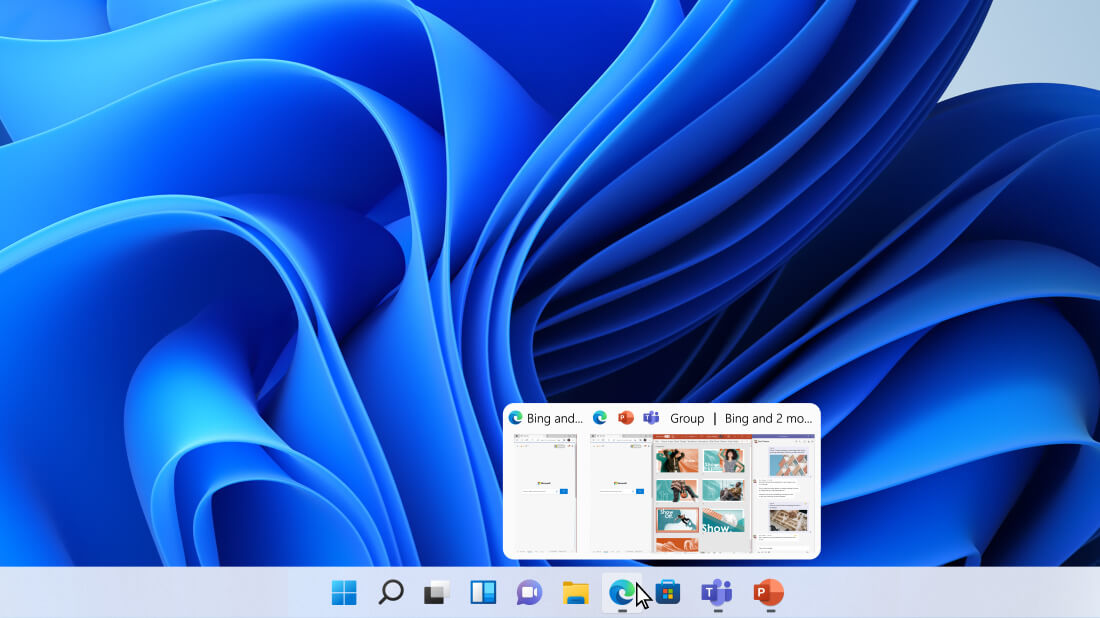Select the PowerPoint slides area of the group preview
Screen dimensions: 1100x618
pos(701,493)
